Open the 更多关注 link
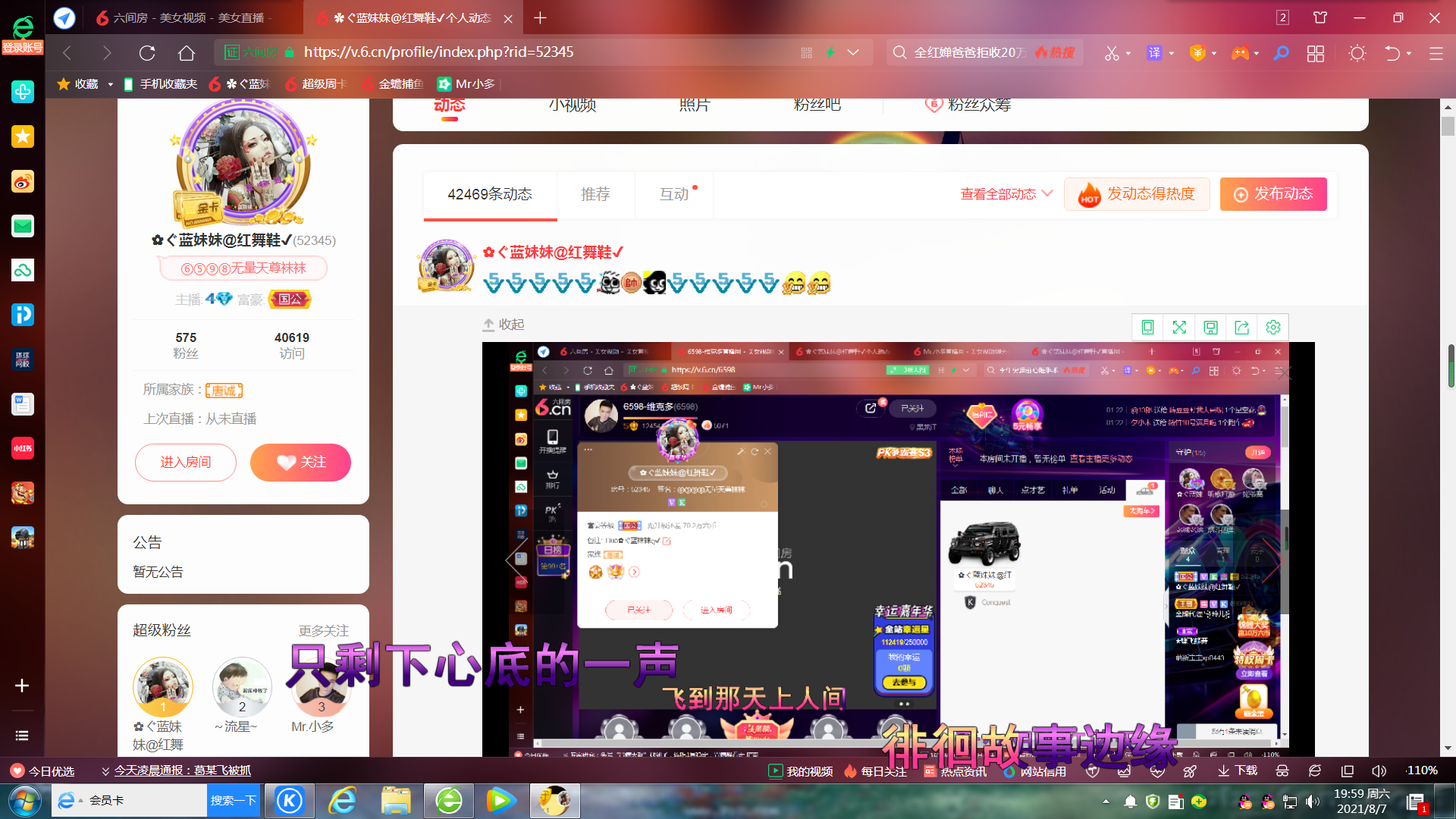Viewport: 1456px width, 819px height. pos(324,631)
